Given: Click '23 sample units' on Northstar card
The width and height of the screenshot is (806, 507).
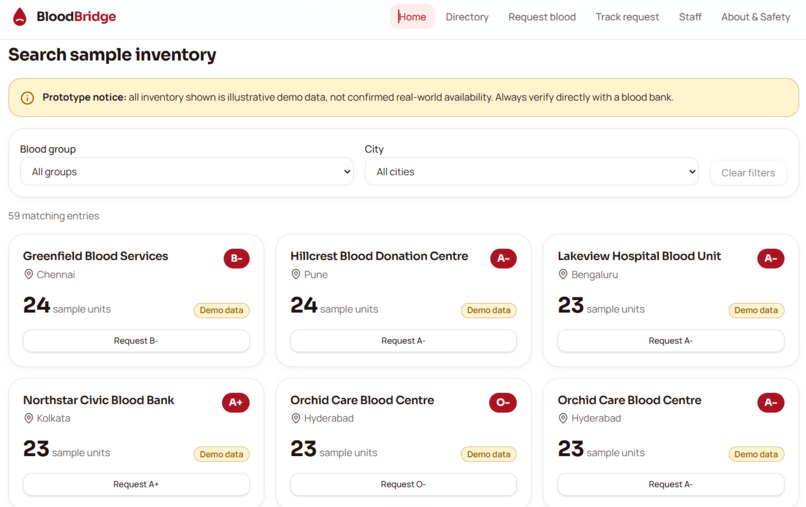Looking at the screenshot, I should [66, 449].
